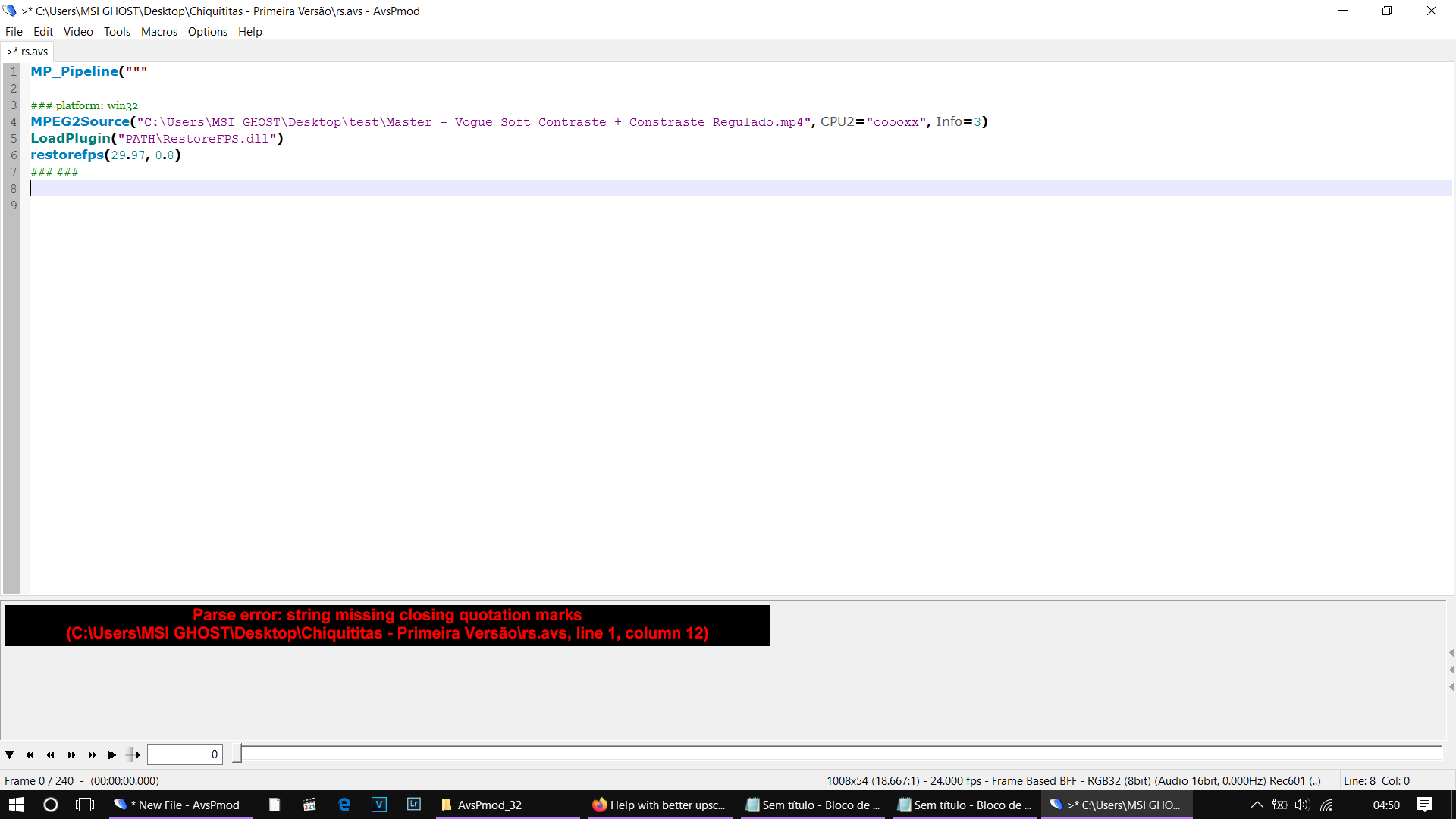Click the video frame slider handle
This screenshot has height=819, width=1456.
point(237,754)
